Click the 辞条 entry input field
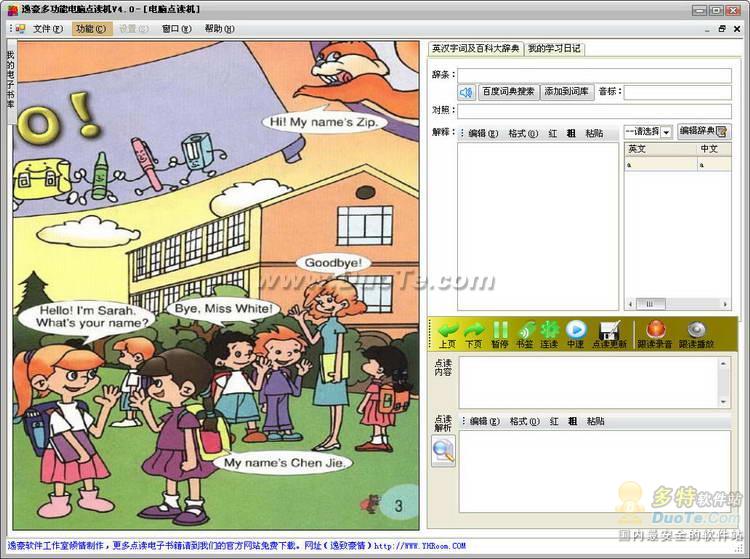 tap(594, 75)
